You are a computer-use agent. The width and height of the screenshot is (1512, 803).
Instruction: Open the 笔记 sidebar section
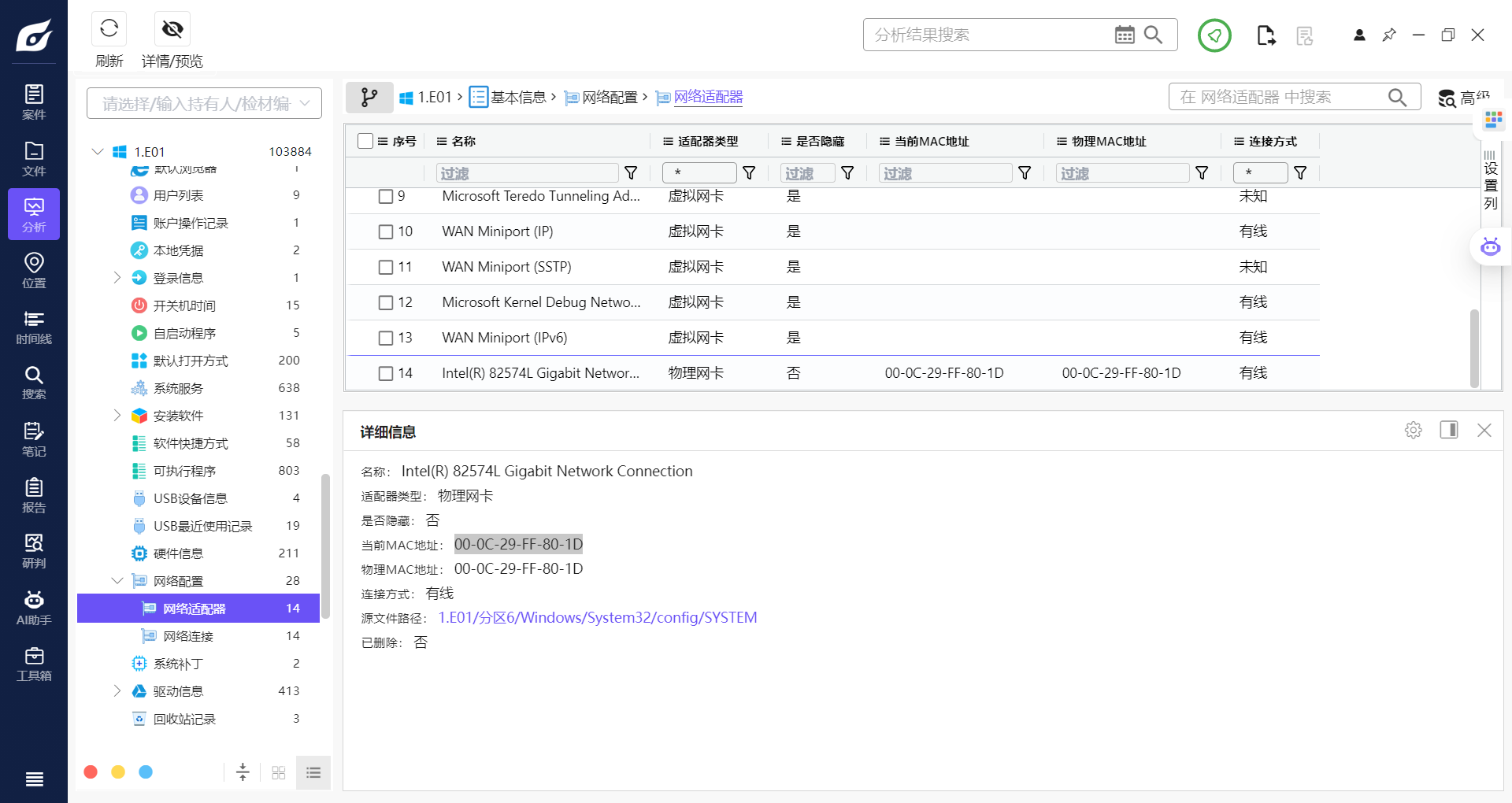(x=34, y=439)
